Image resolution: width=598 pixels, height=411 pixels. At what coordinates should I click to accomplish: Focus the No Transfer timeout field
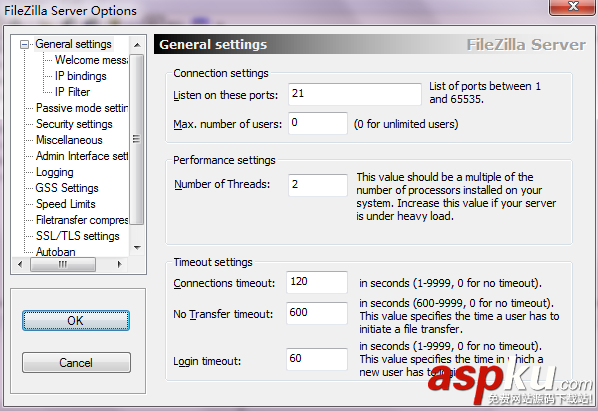click(317, 313)
